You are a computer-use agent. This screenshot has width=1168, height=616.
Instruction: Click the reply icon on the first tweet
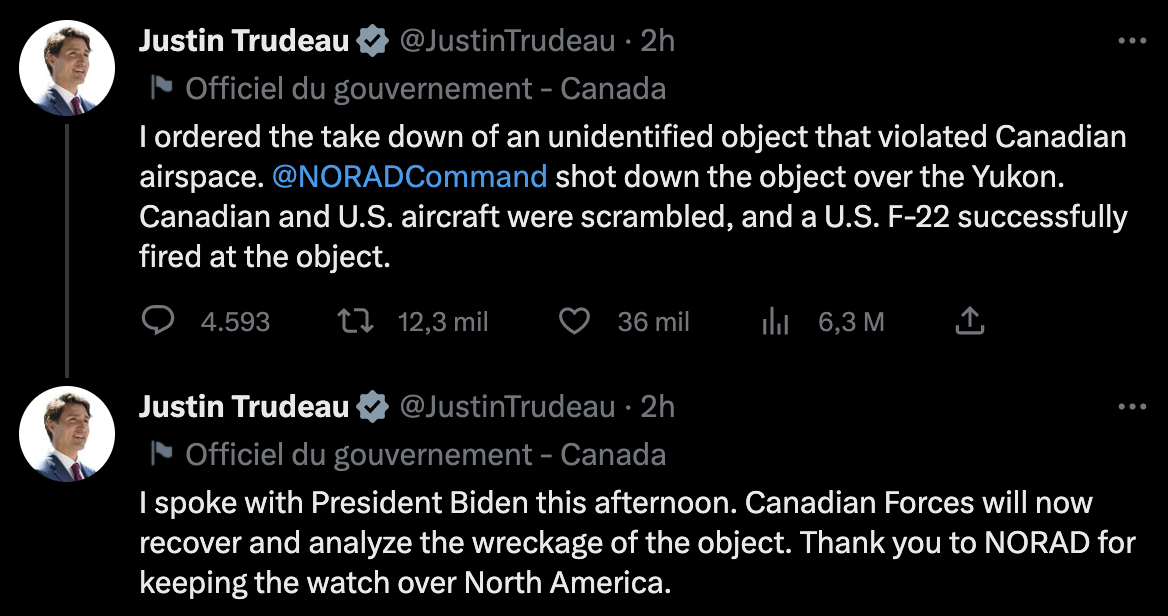click(158, 321)
